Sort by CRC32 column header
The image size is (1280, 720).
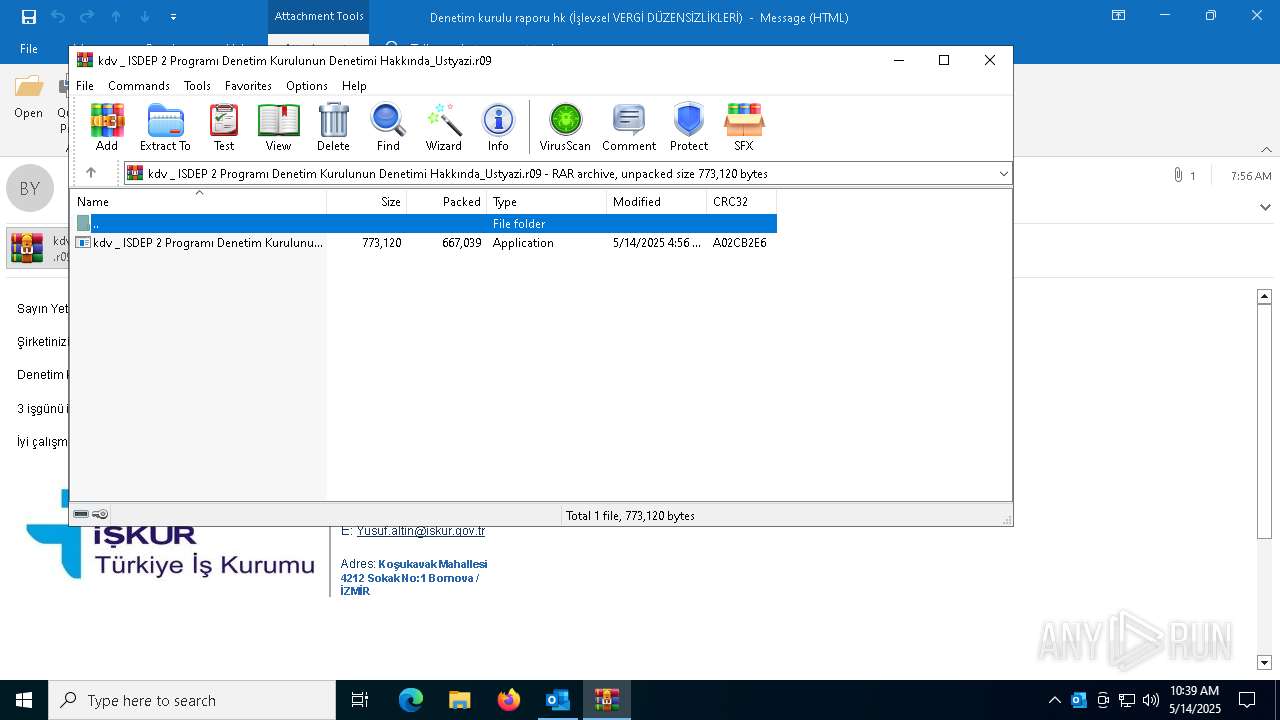click(x=742, y=201)
